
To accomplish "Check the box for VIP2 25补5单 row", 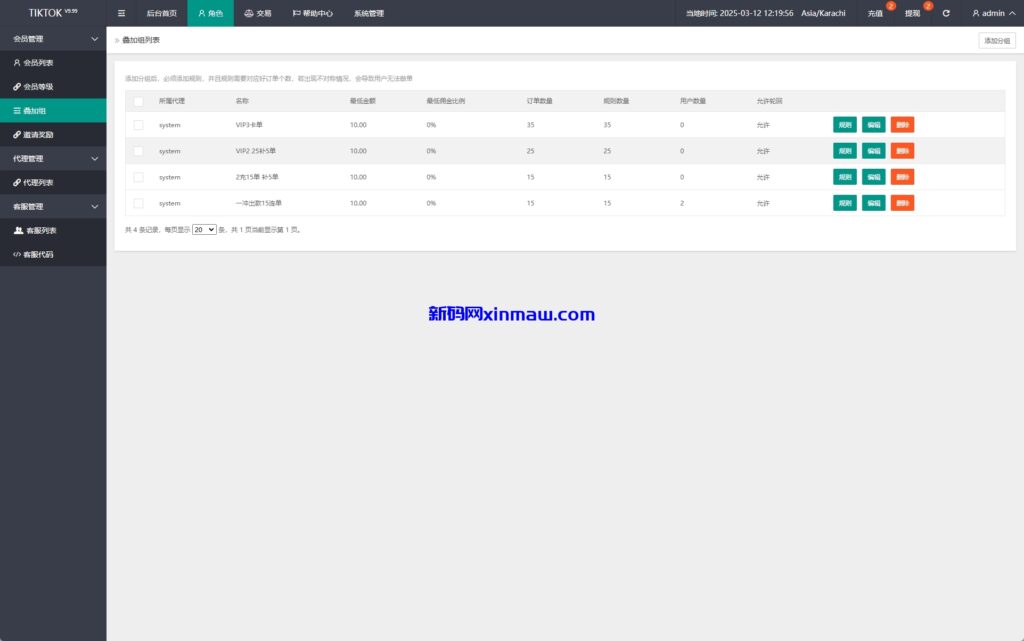I will (138, 151).
